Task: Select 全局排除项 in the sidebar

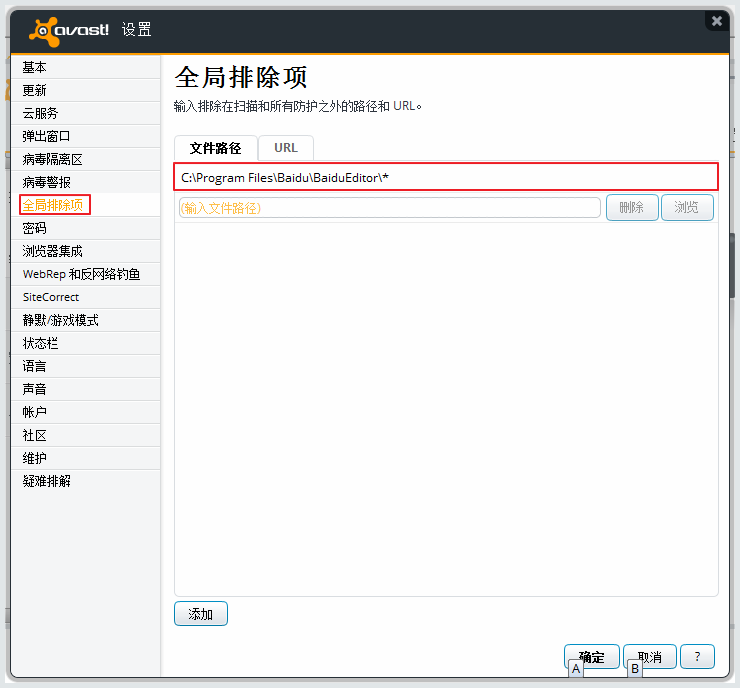Action: (85, 205)
